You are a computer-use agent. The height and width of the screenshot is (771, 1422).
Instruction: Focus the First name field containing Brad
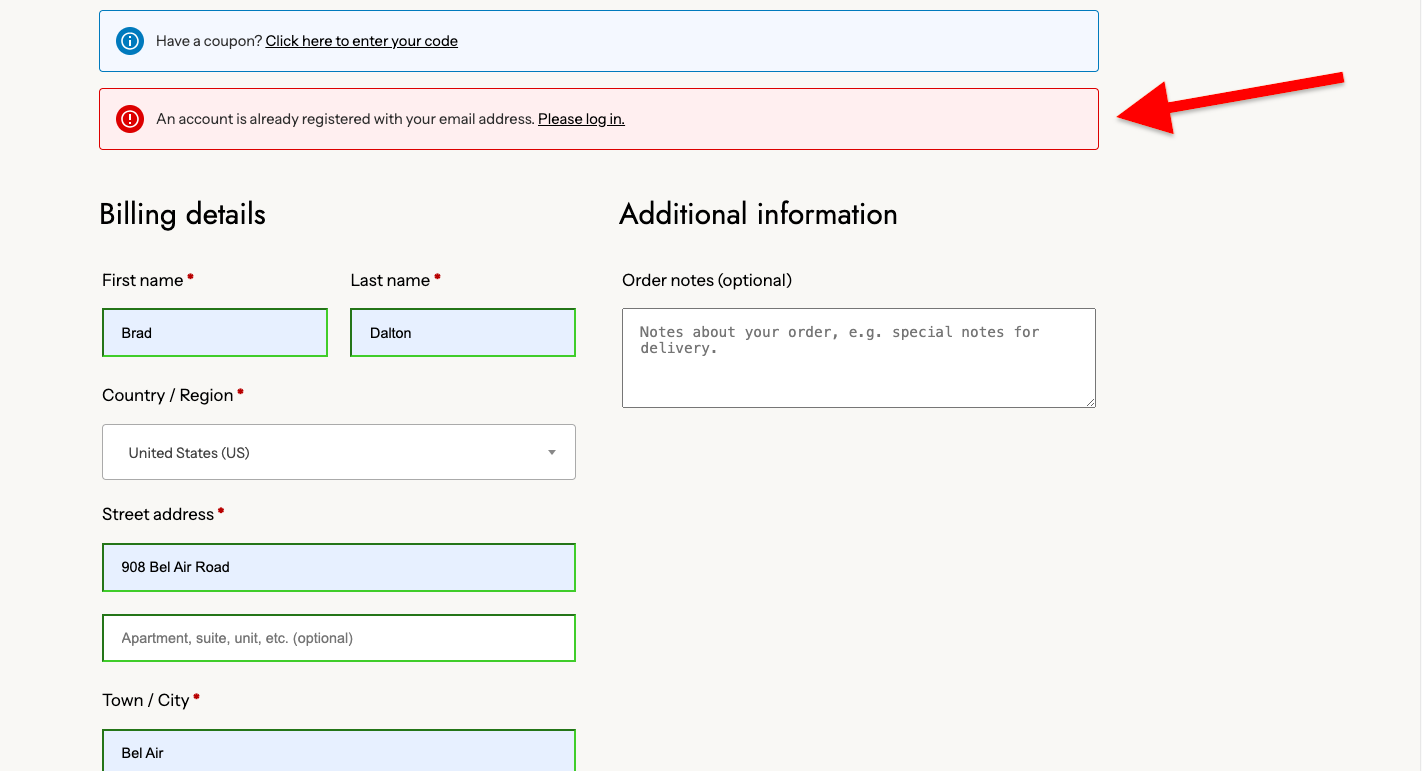[x=214, y=333]
